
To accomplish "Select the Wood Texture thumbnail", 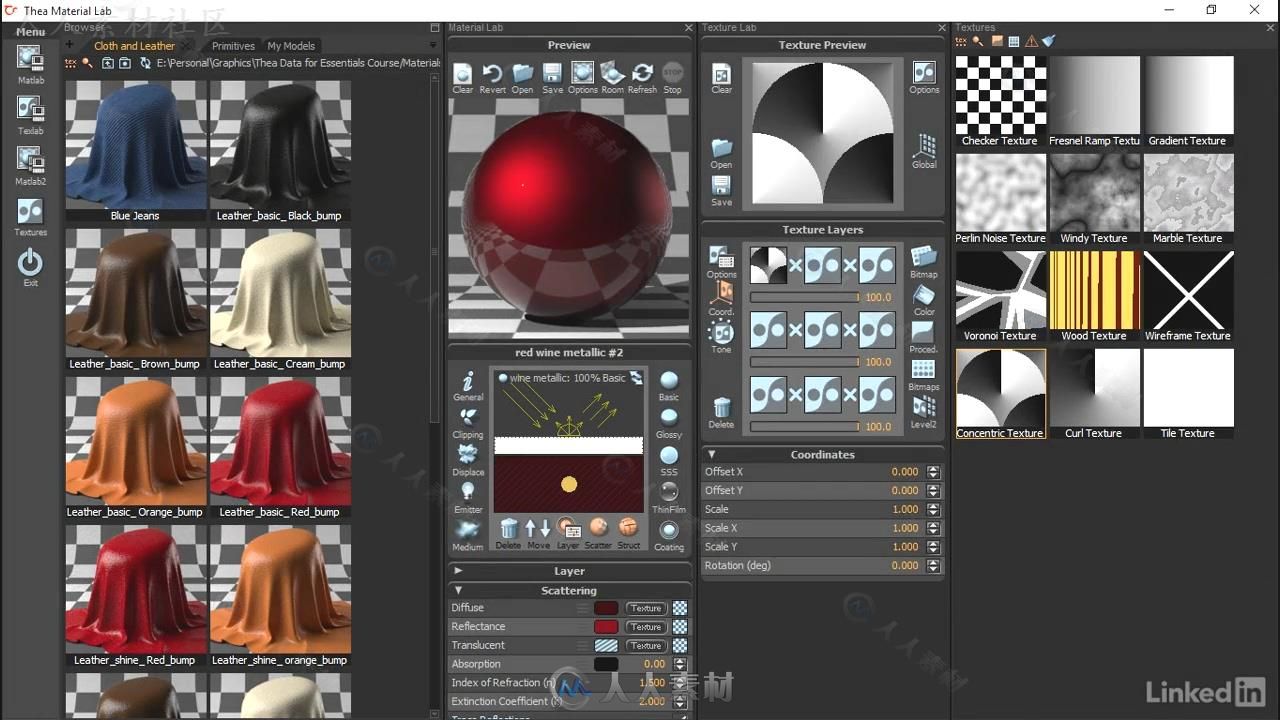I will pos(1094,291).
